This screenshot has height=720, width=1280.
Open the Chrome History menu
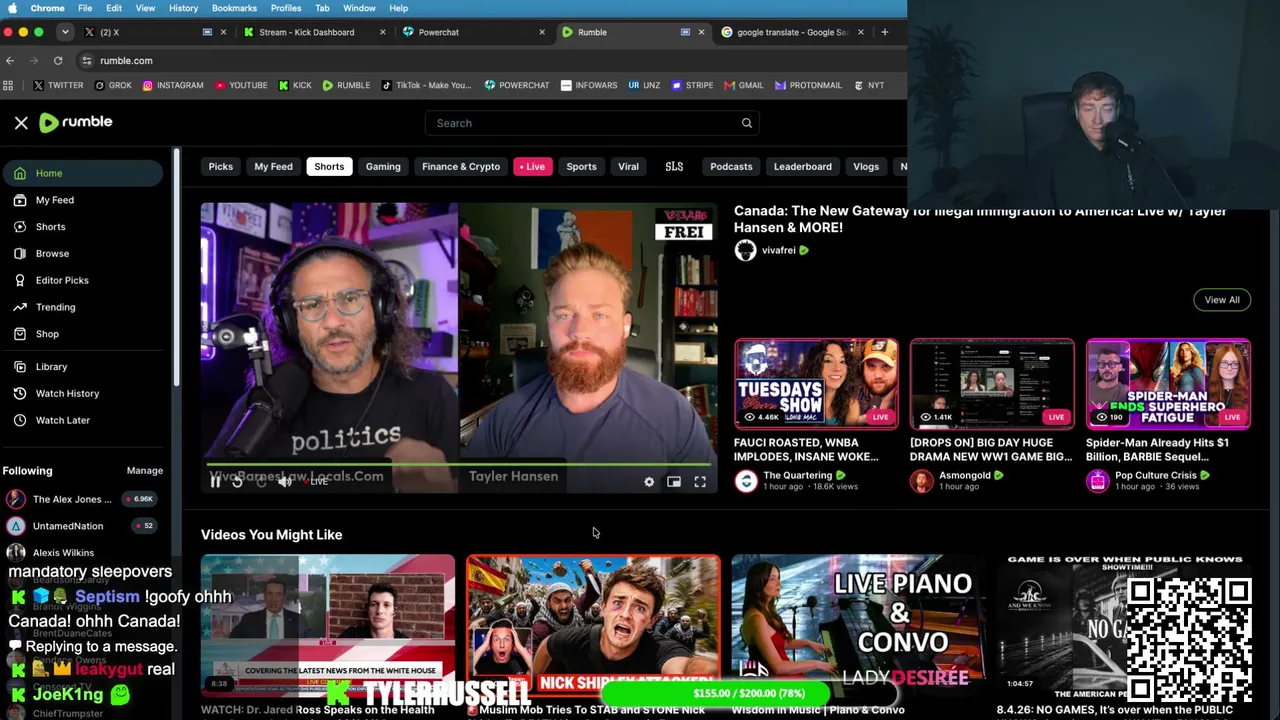coord(183,8)
